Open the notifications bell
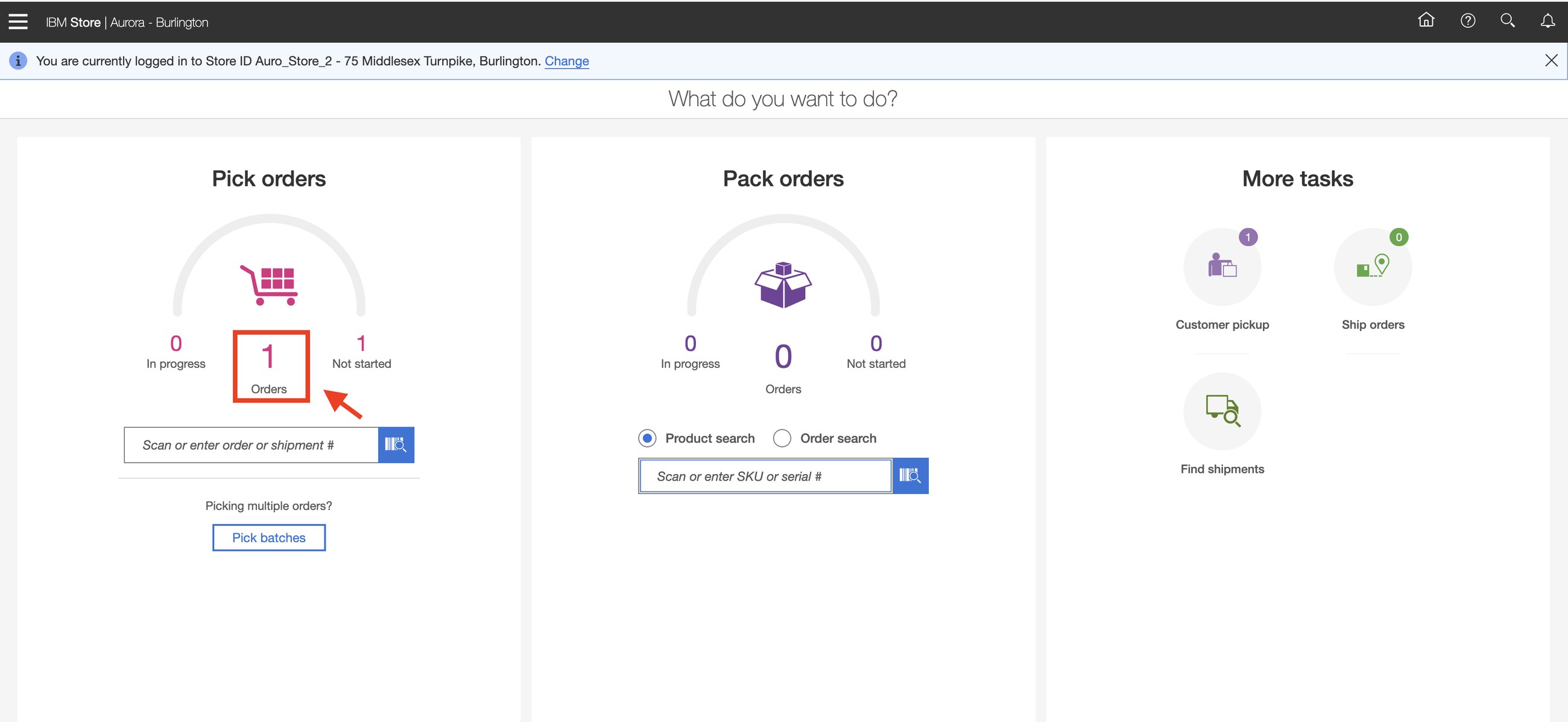The image size is (1568, 722). (1547, 21)
